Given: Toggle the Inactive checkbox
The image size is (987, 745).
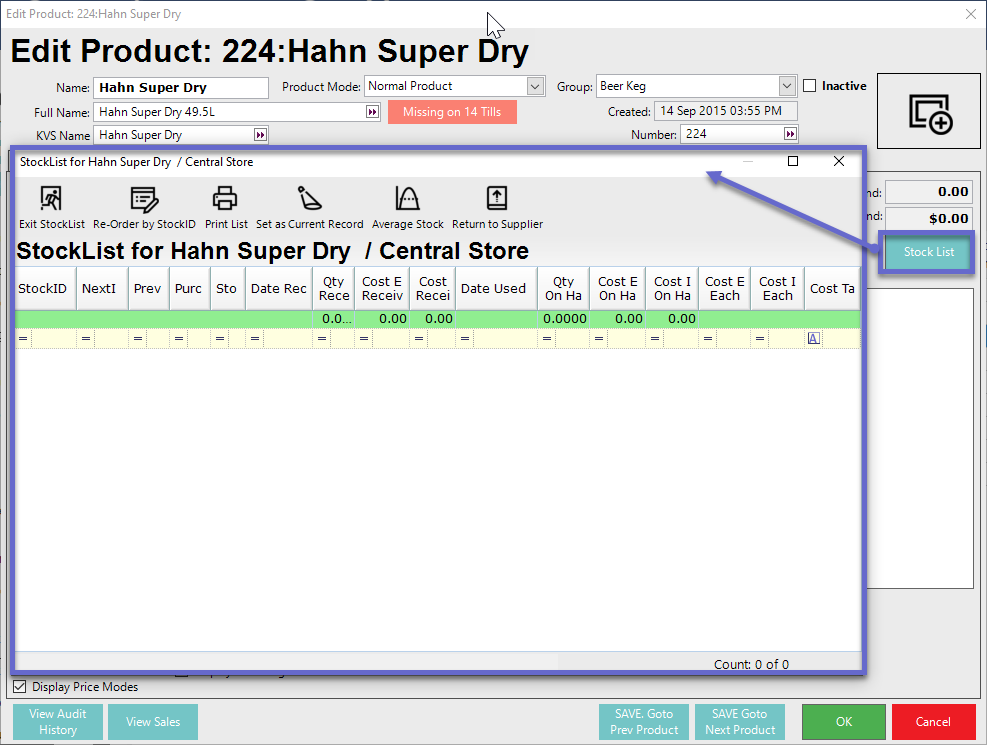Looking at the screenshot, I should point(809,86).
